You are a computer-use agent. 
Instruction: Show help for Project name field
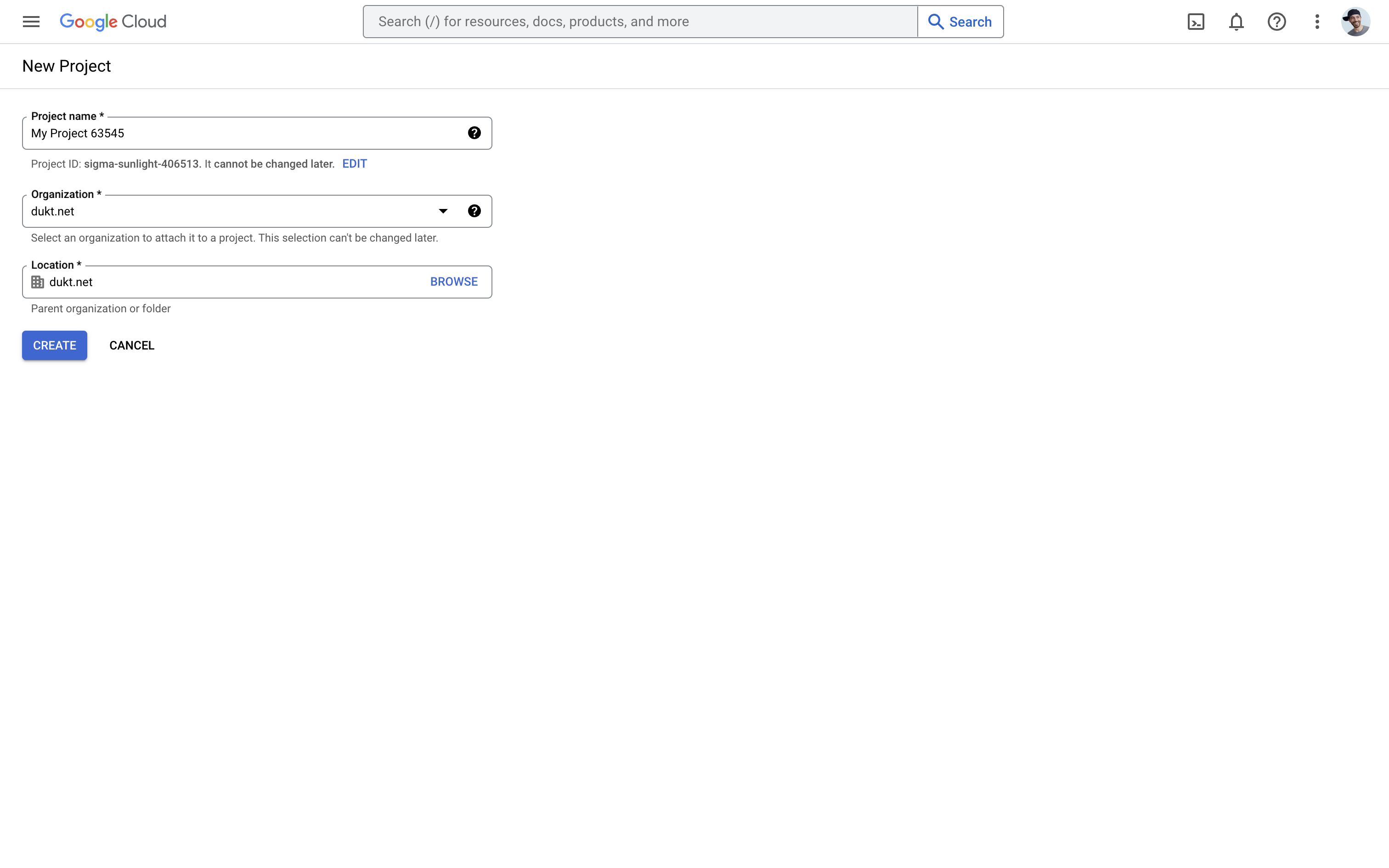(474, 133)
